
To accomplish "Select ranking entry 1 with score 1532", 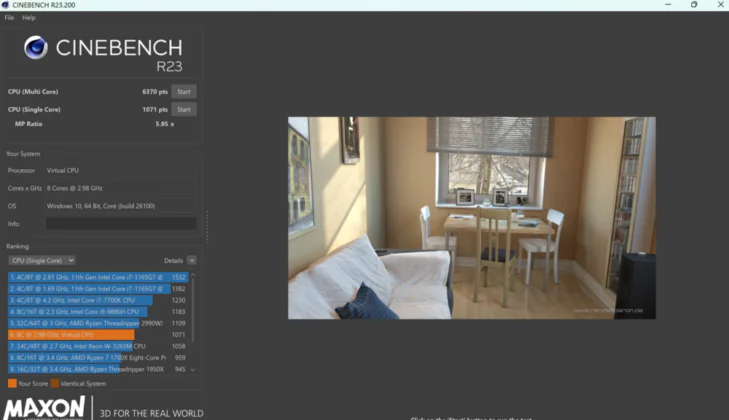I will pyautogui.click(x=98, y=277).
